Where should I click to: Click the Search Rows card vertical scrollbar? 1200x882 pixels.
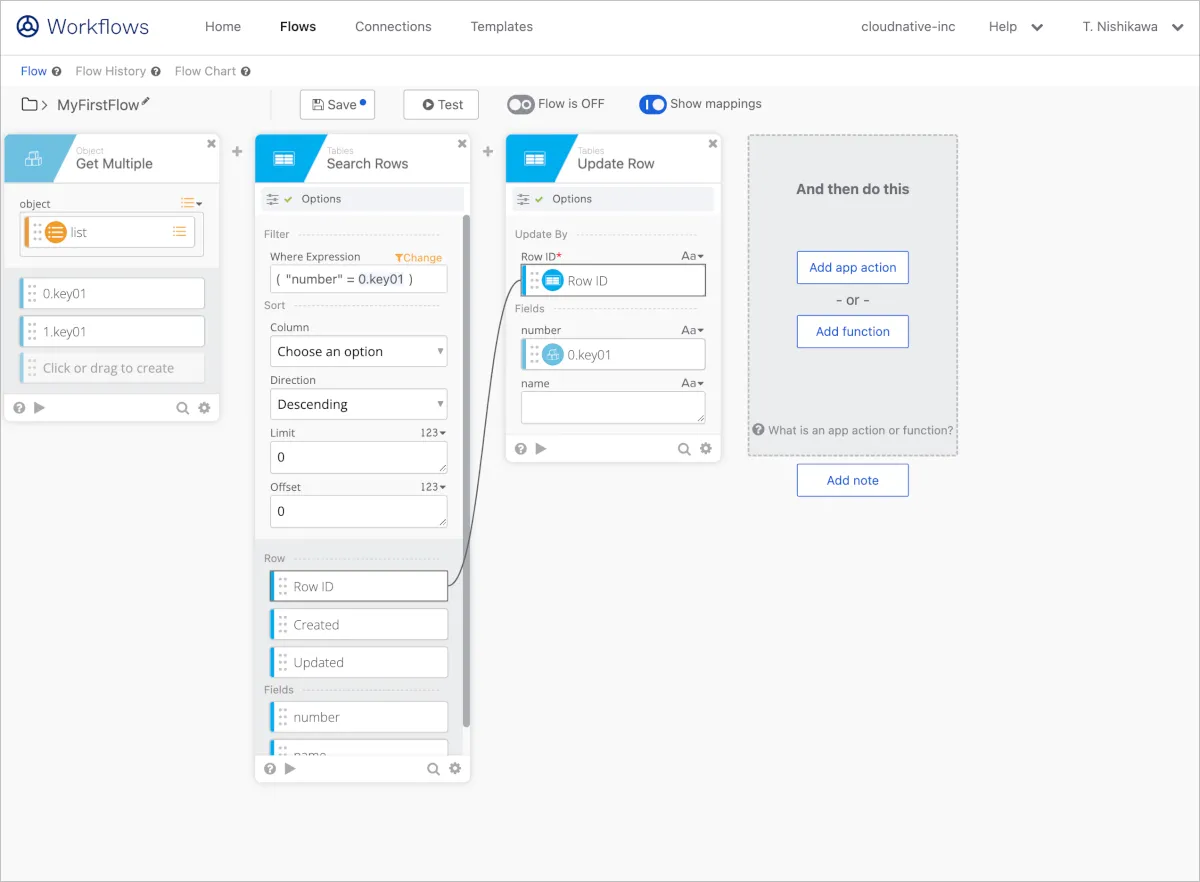tap(466, 470)
